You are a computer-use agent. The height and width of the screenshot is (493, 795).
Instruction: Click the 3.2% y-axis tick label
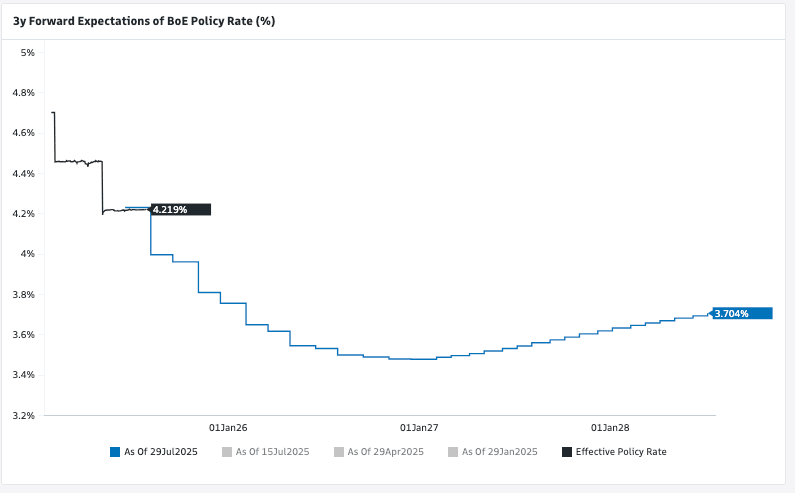pos(23,415)
